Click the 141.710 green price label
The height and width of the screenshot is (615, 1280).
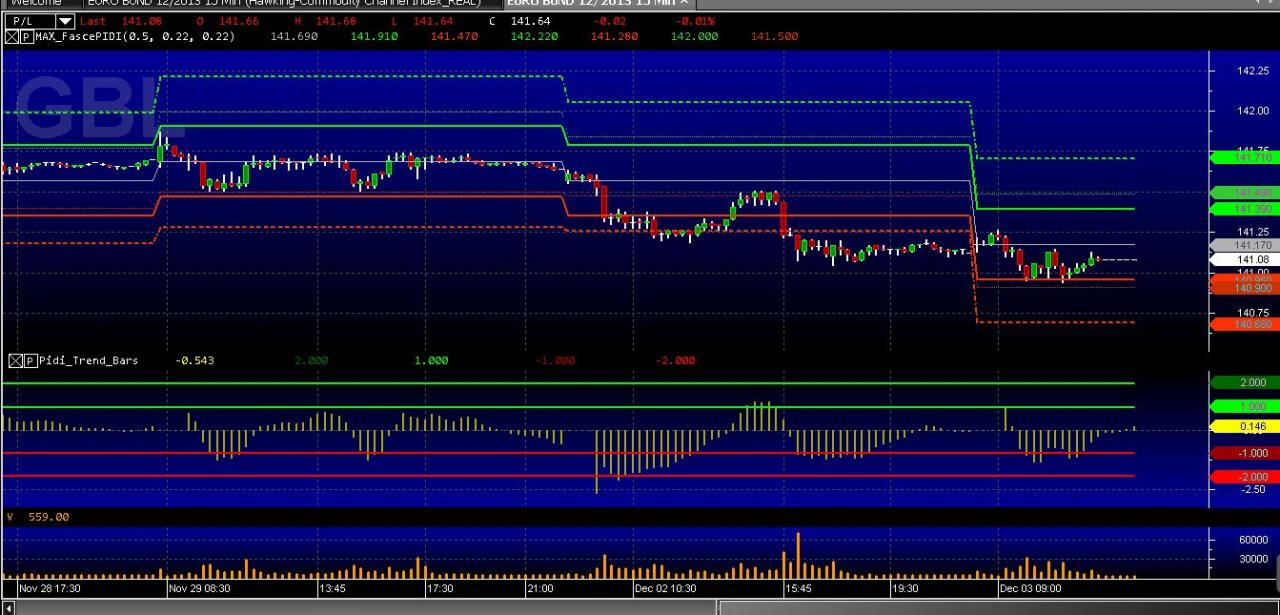[x=1243, y=158]
